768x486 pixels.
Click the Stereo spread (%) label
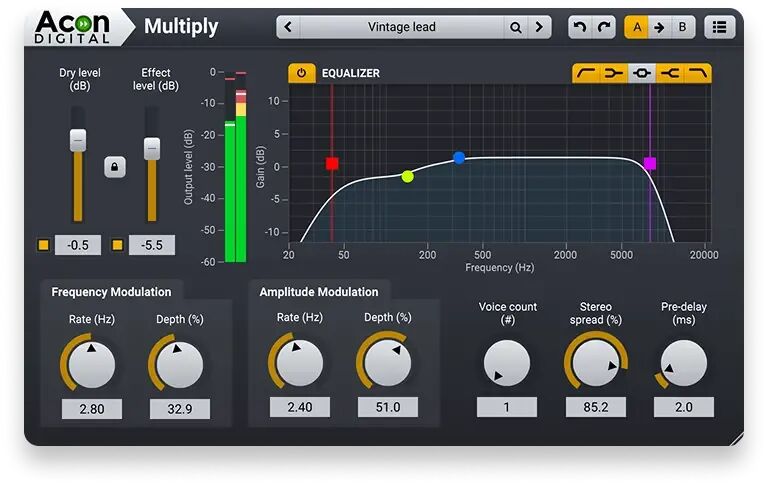click(596, 313)
